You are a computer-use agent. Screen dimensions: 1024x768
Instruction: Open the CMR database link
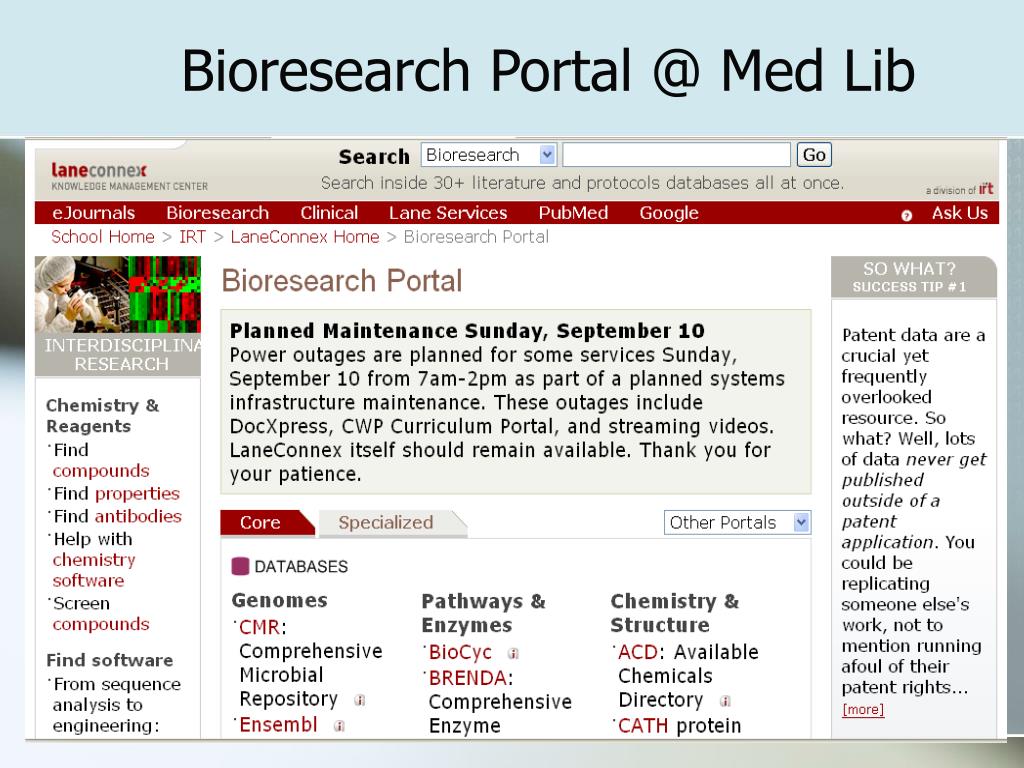click(x=259, y=628)
